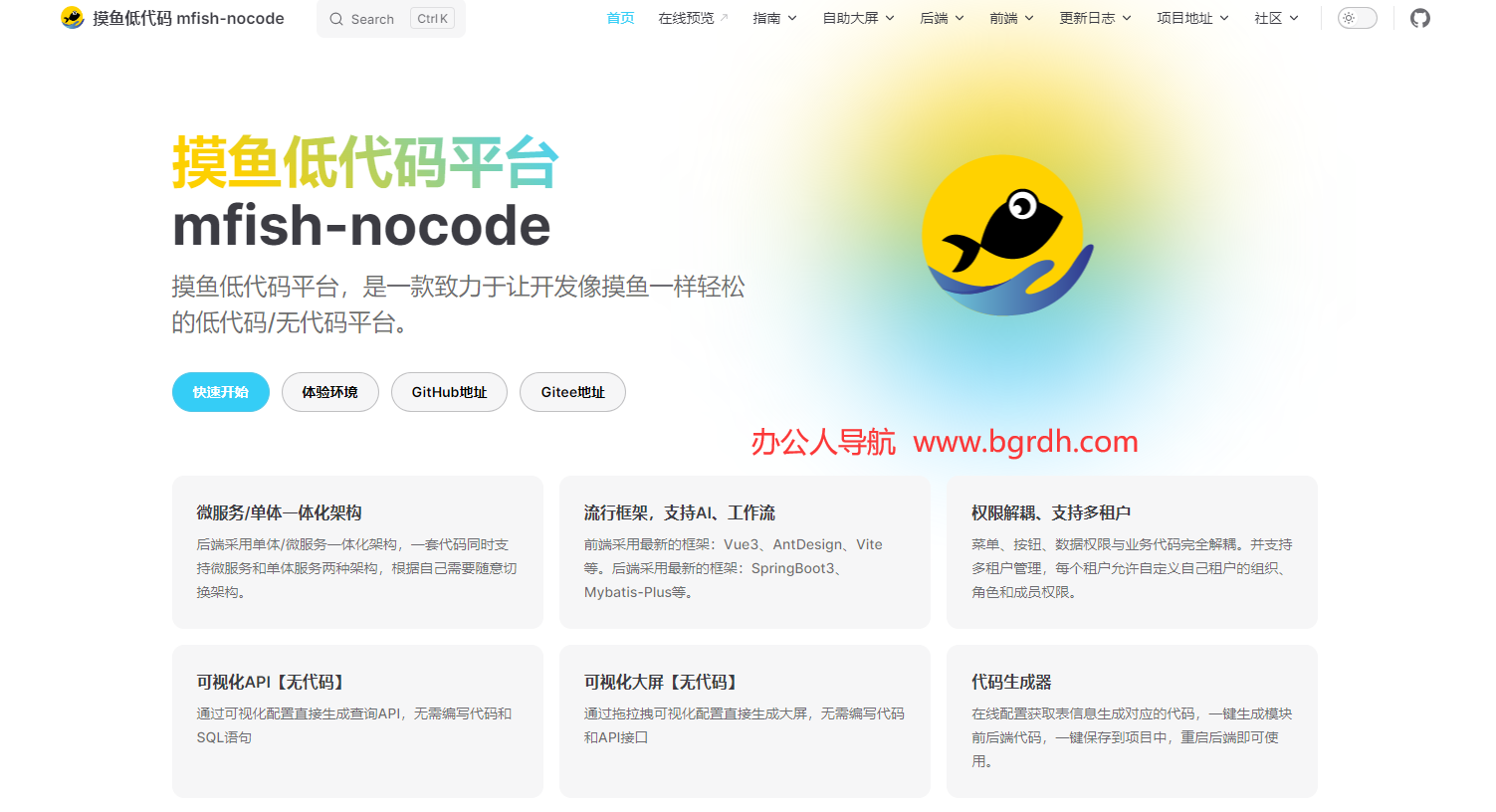
Task: Expand the 更新日志 dropdown menu
Action: pyautogui.click(x=1095, y=18)
